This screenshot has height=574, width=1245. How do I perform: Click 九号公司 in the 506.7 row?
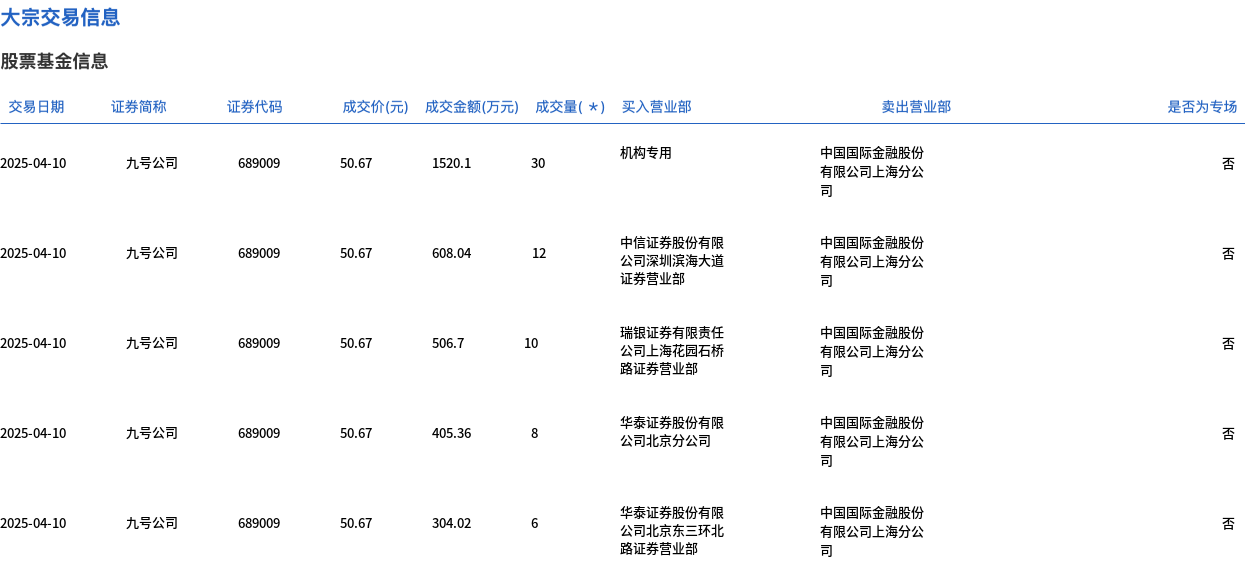click(152, 343)
